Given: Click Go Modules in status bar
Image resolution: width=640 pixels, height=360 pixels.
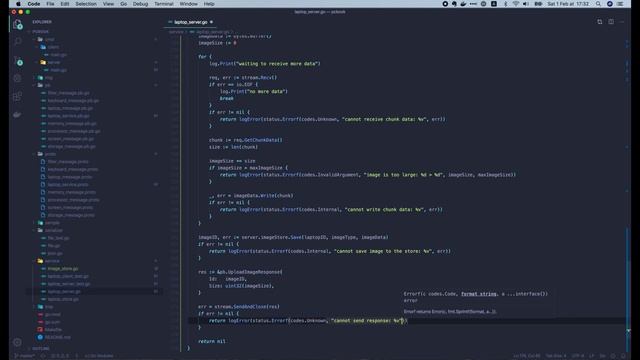Looking at the screenshot, I should (x=99, y=356).
